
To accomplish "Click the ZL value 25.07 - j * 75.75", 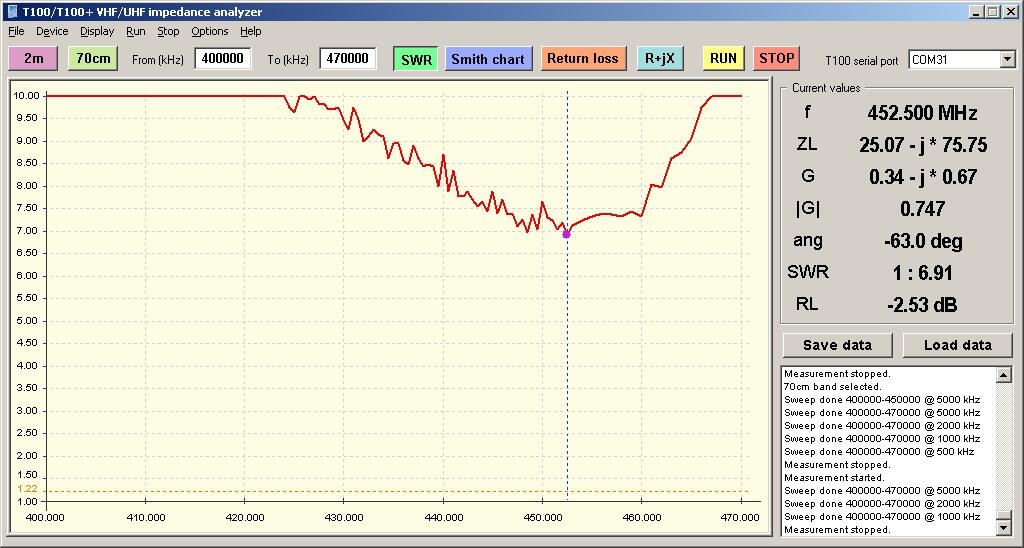I will pos(922,144).
